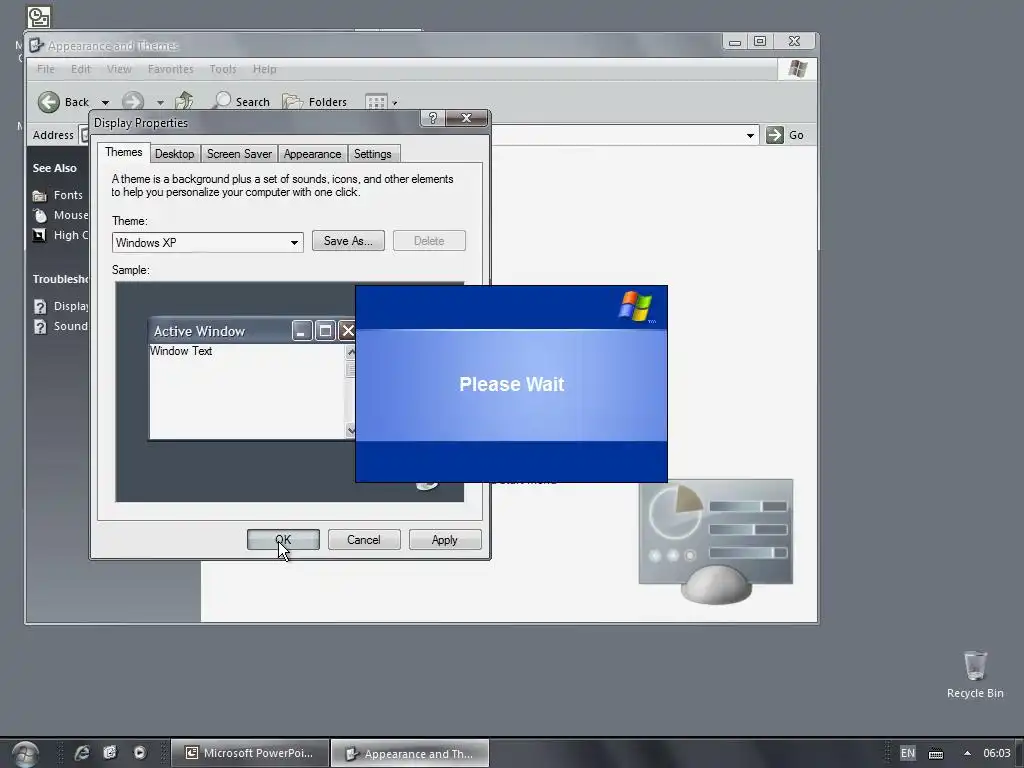Open the View menu
Screen dimensions: 1024x768
tap(119, 69)
